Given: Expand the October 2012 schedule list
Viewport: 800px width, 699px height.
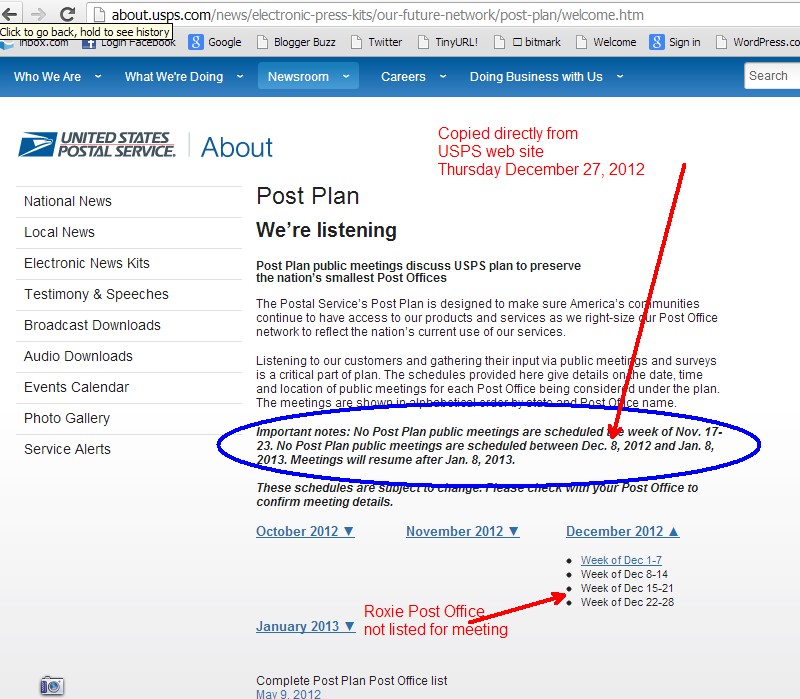Looking at the screenshot, I should pyautogui.click(x=305, y=531).
